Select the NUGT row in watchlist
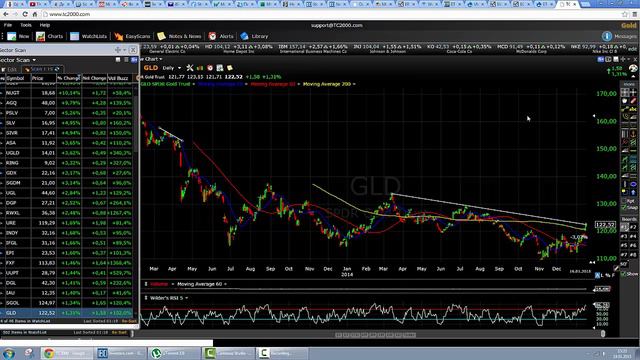The width and height of the screenshot is (640, 360). (x=67, y=93)
